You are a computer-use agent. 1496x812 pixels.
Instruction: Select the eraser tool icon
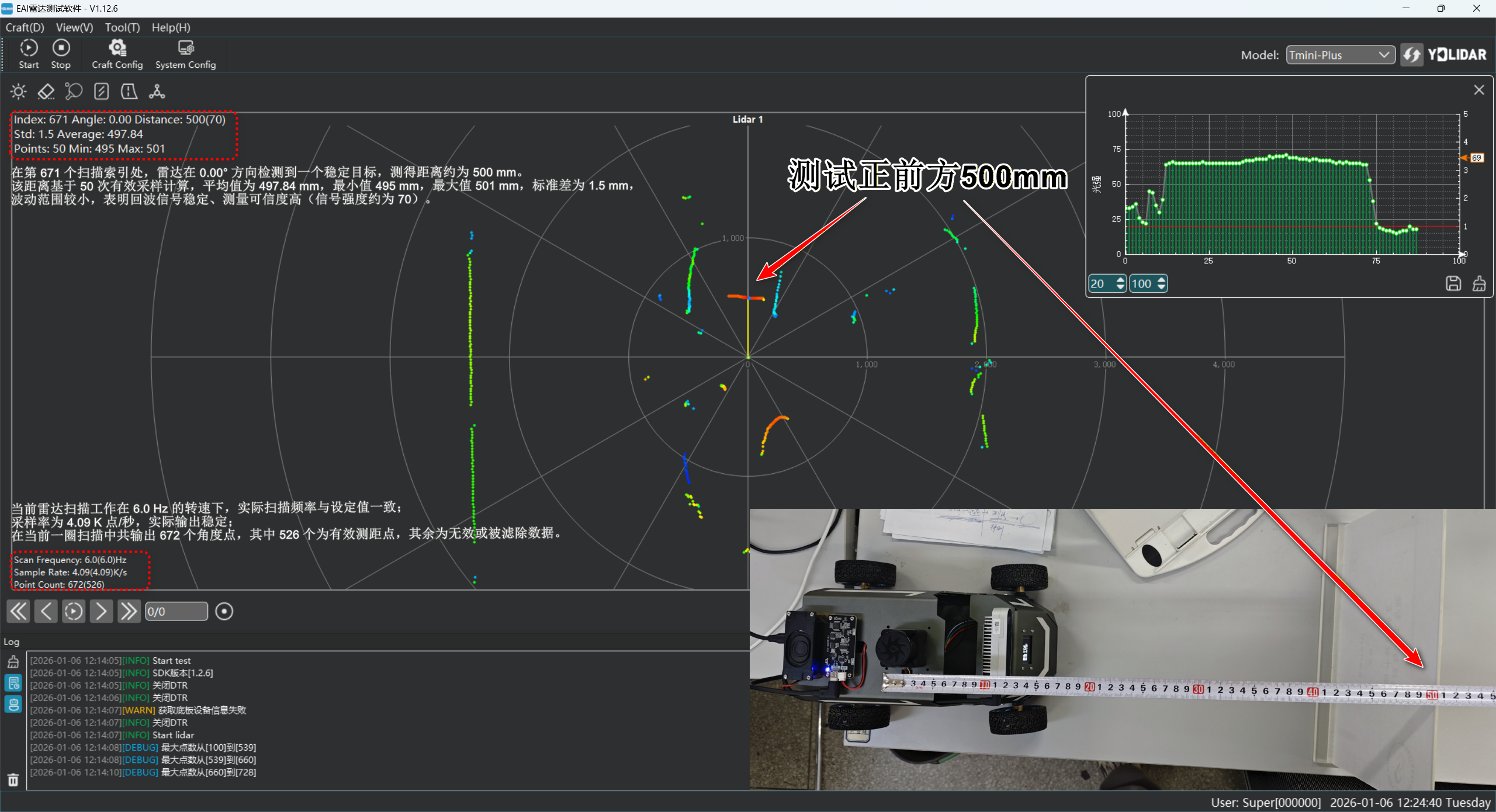46,92
